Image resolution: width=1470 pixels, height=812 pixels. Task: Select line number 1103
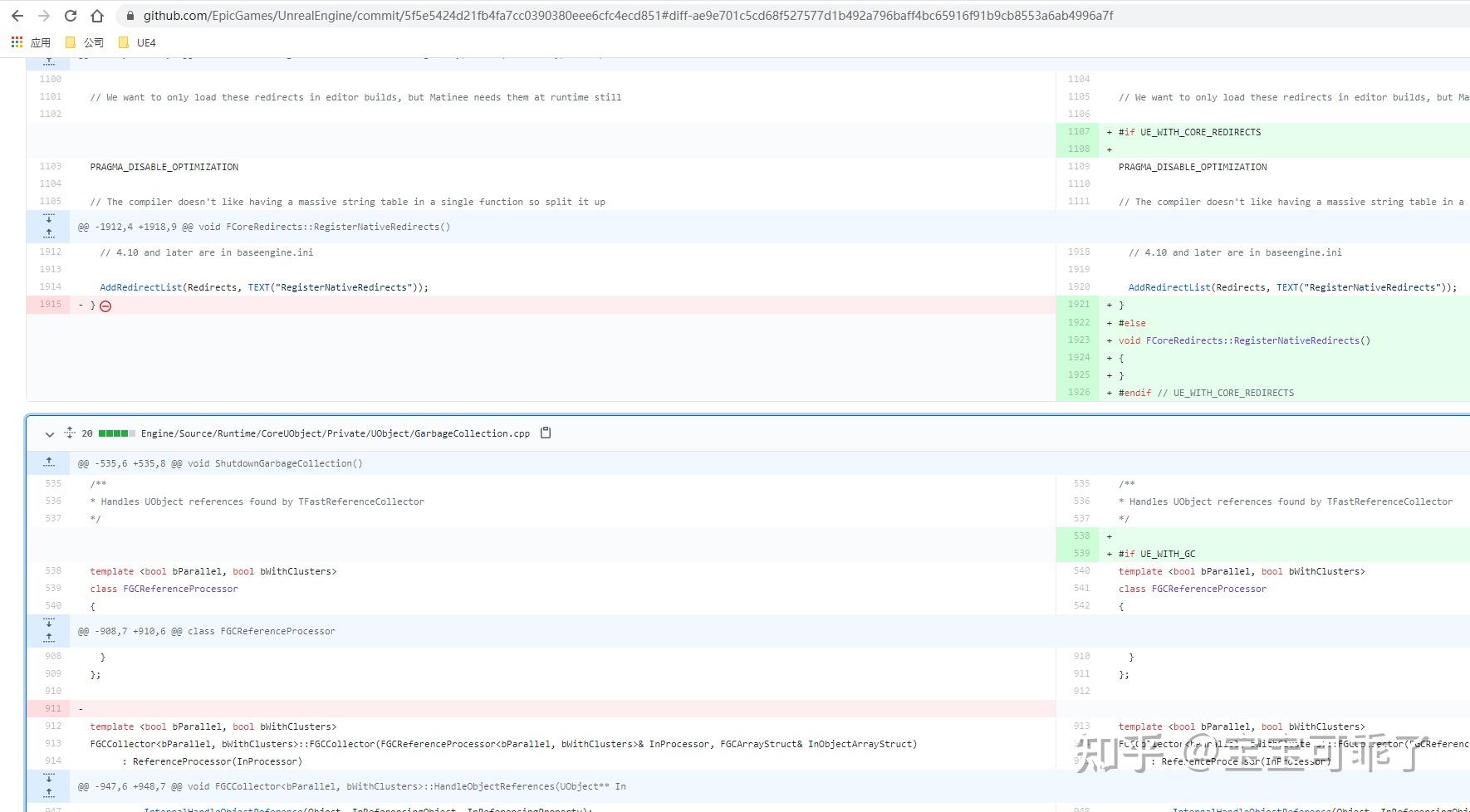pyautogui.click(x=51, y=166)
